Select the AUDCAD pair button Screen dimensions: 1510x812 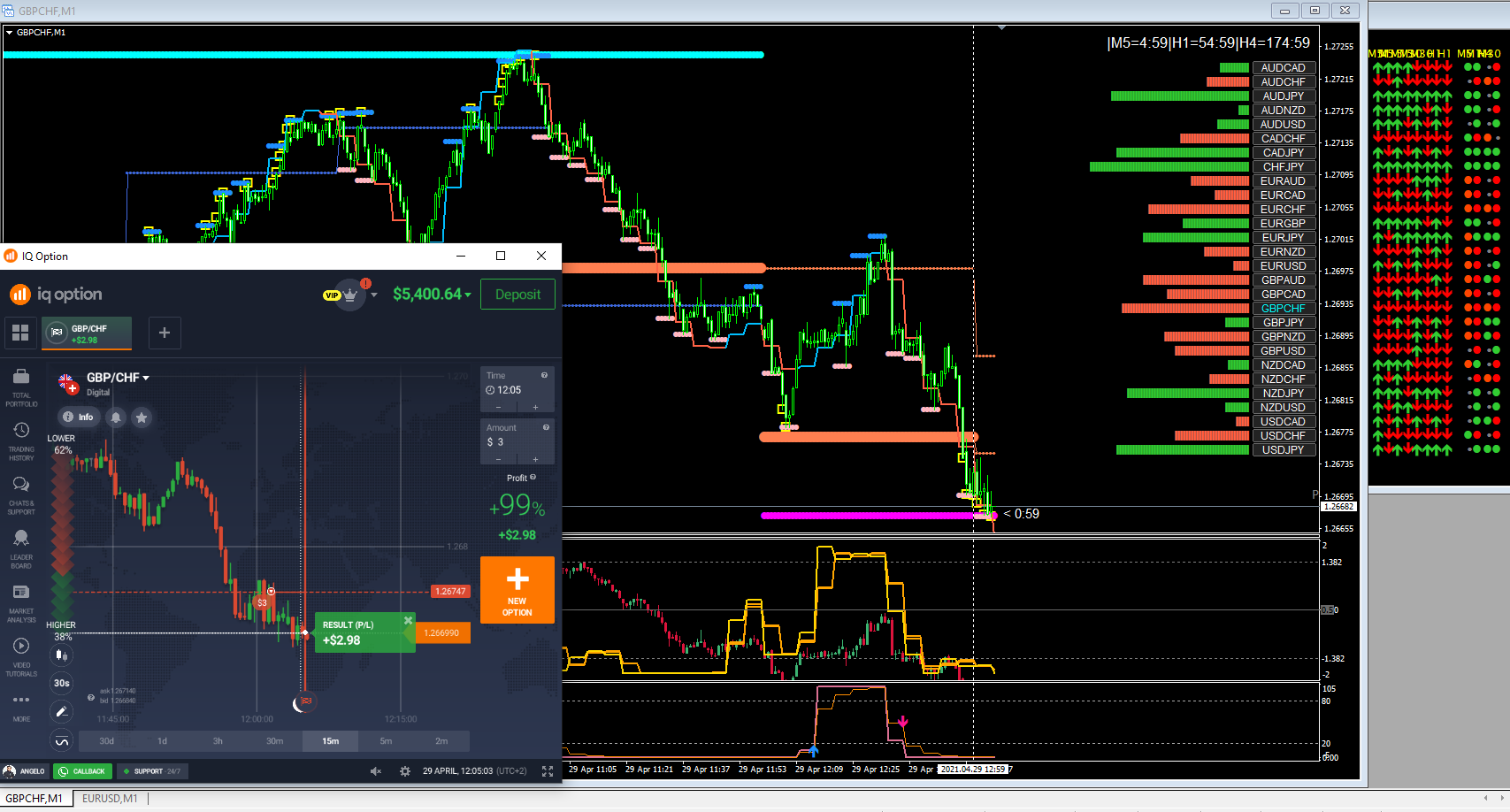[1284, 68]
